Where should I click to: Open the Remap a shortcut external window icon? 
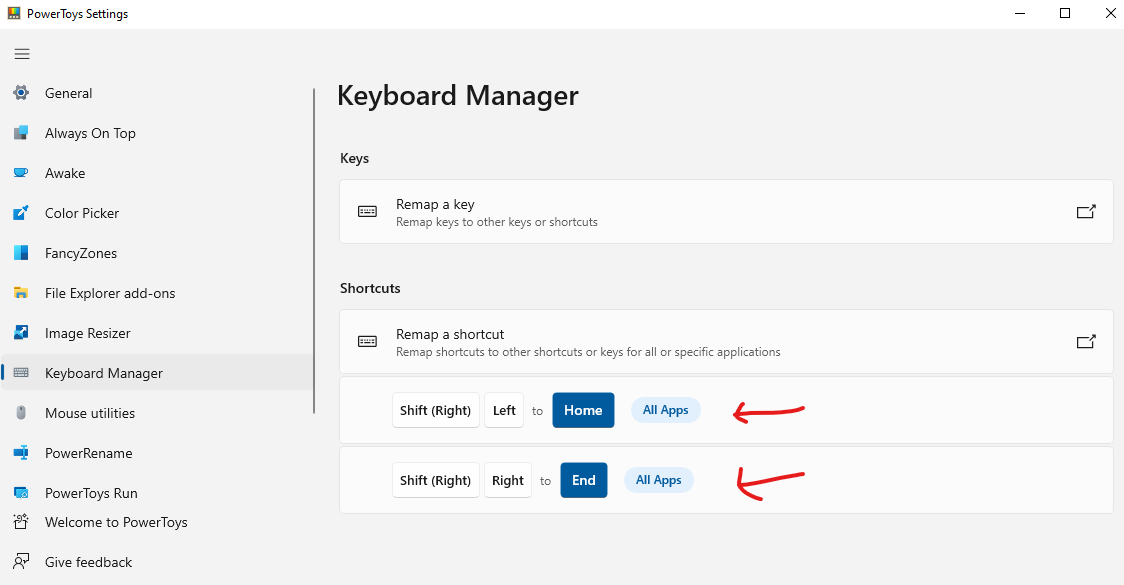(x=1086, y=341)
